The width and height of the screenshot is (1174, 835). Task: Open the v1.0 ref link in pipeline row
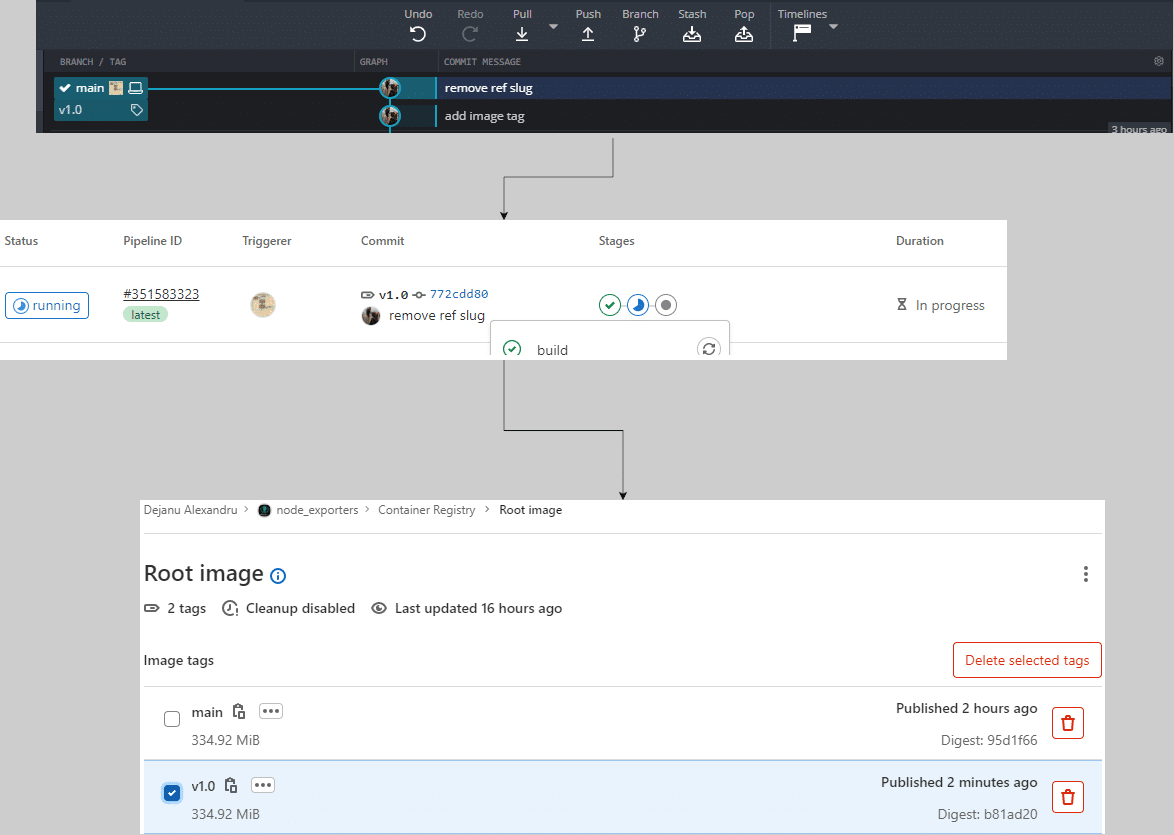[393, 294]
